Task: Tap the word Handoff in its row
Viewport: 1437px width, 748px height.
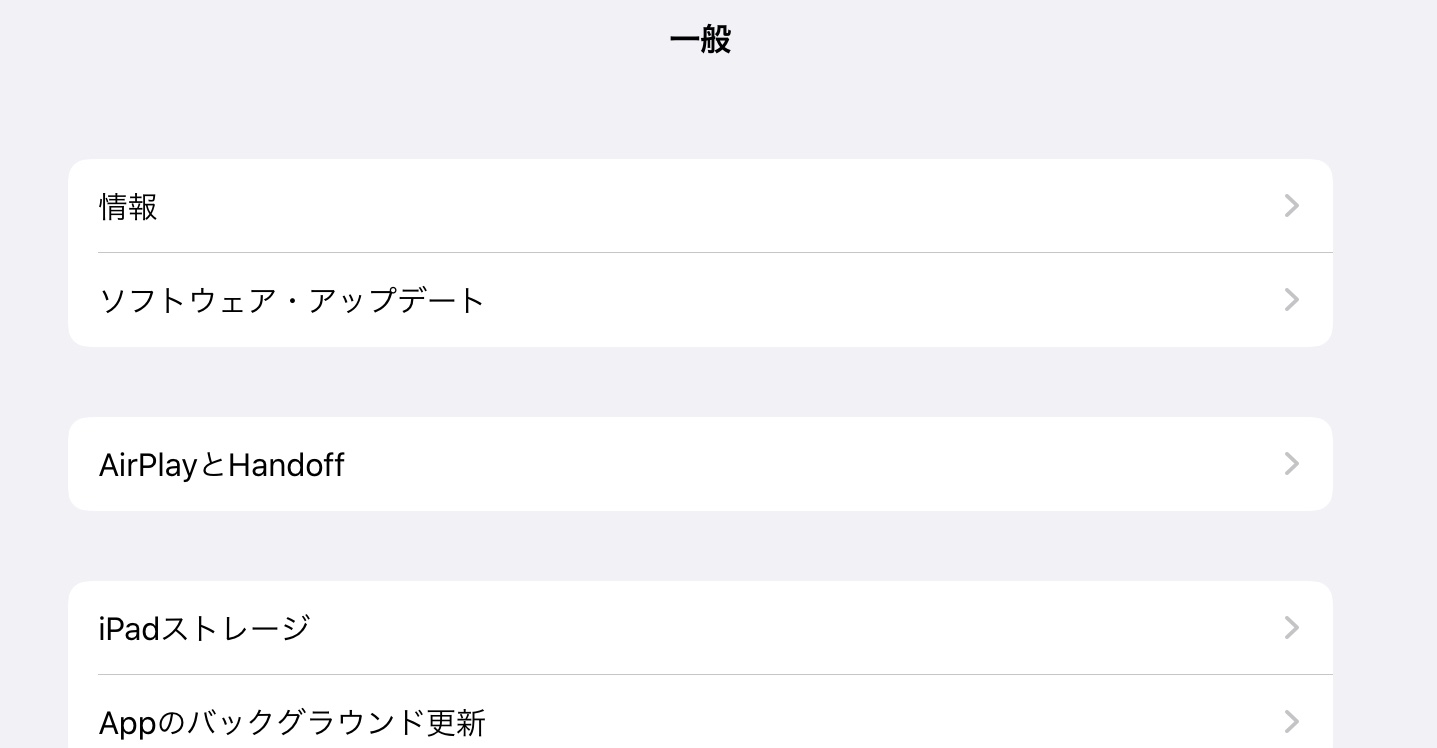Action: tap(286, 465)
